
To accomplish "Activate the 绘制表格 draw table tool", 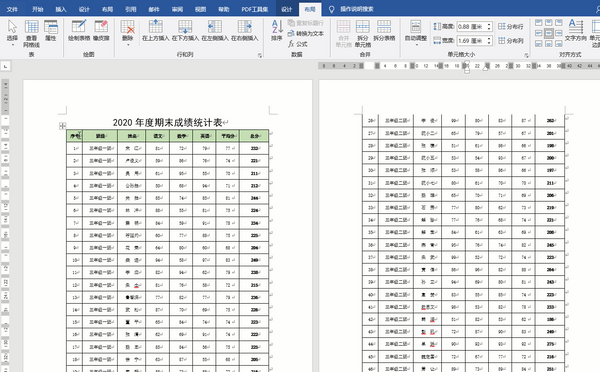I will 79,30.
